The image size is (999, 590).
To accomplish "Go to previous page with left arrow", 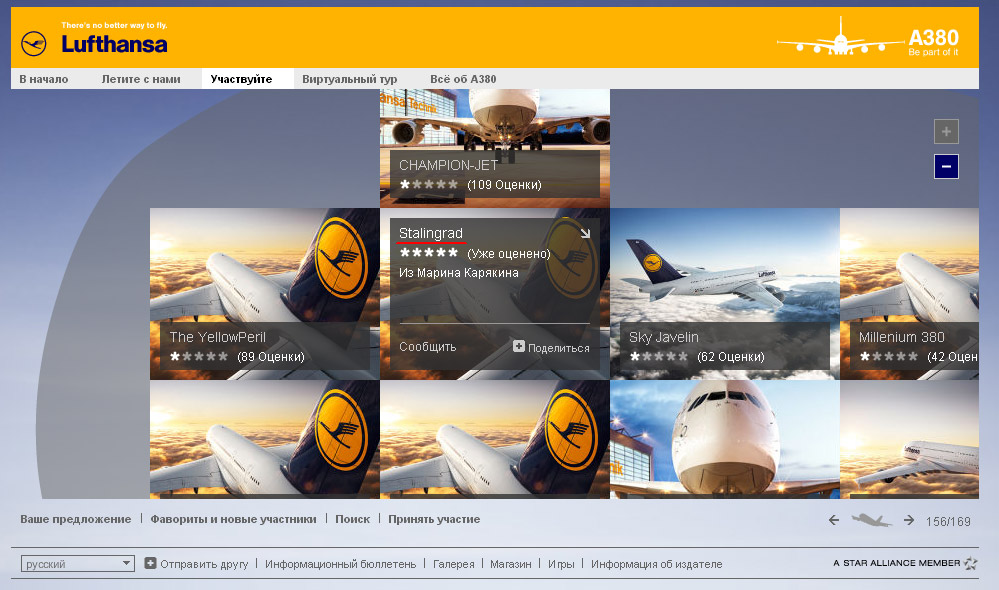I will pyautogui.click(x=834, y=521).
